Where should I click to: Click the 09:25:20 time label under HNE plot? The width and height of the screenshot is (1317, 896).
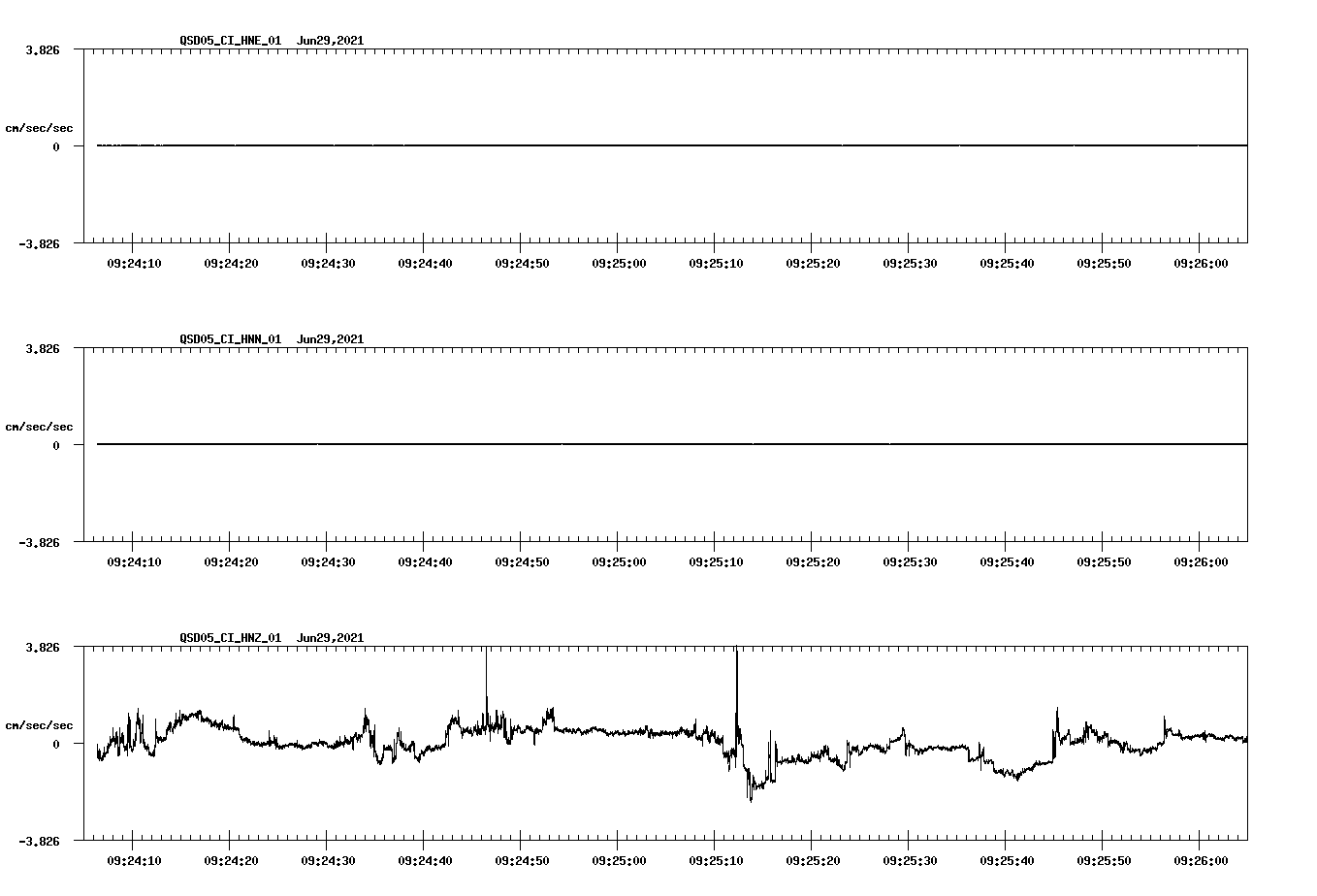pyautogui.click(x=813, y=264)
